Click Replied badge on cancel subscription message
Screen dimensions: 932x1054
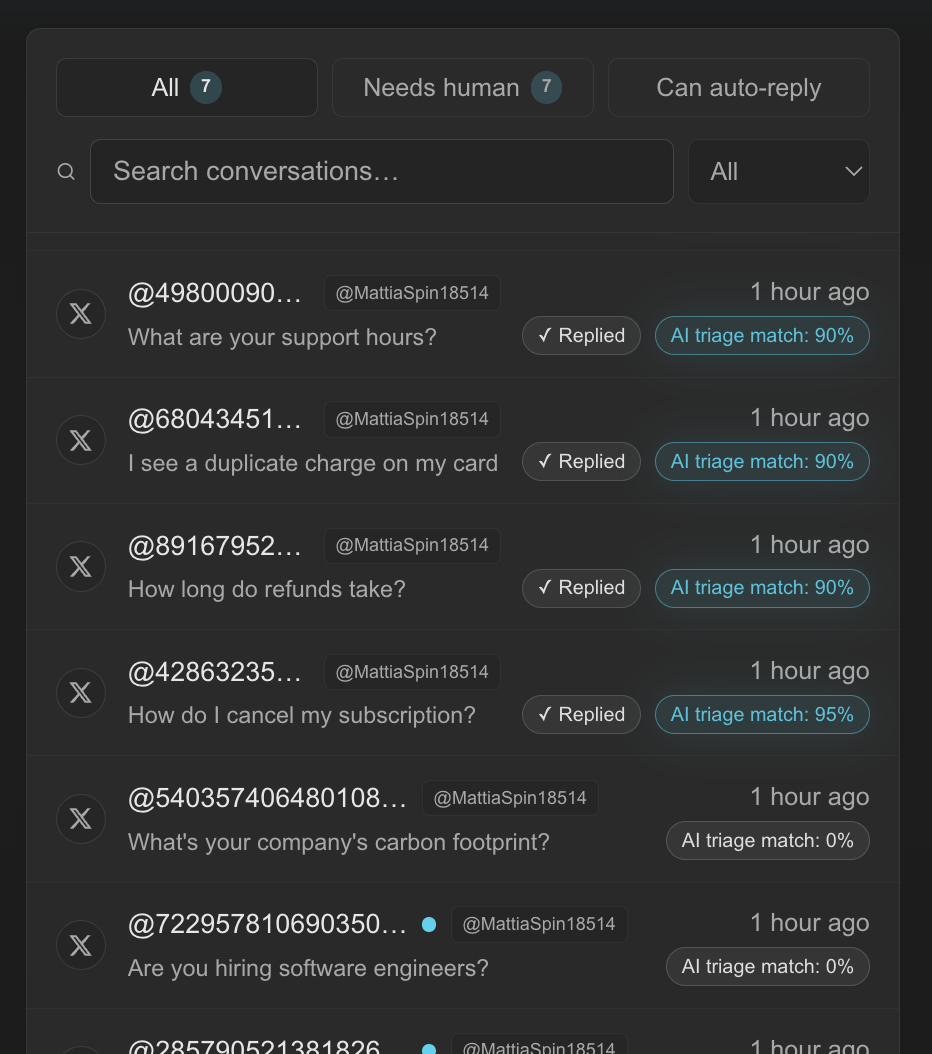coord(581,715)
